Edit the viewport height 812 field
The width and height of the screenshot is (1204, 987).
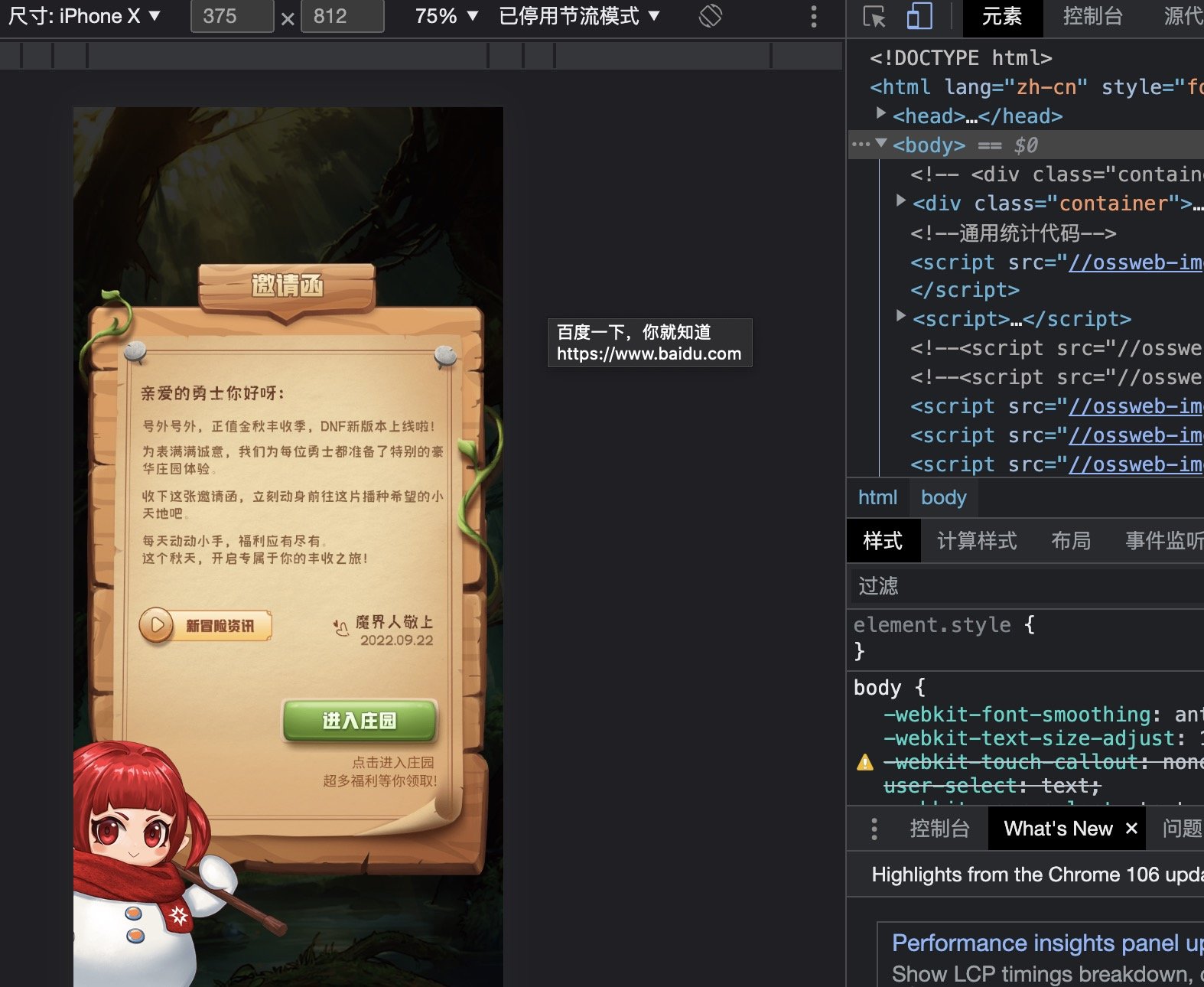click(x=342, y=16)
